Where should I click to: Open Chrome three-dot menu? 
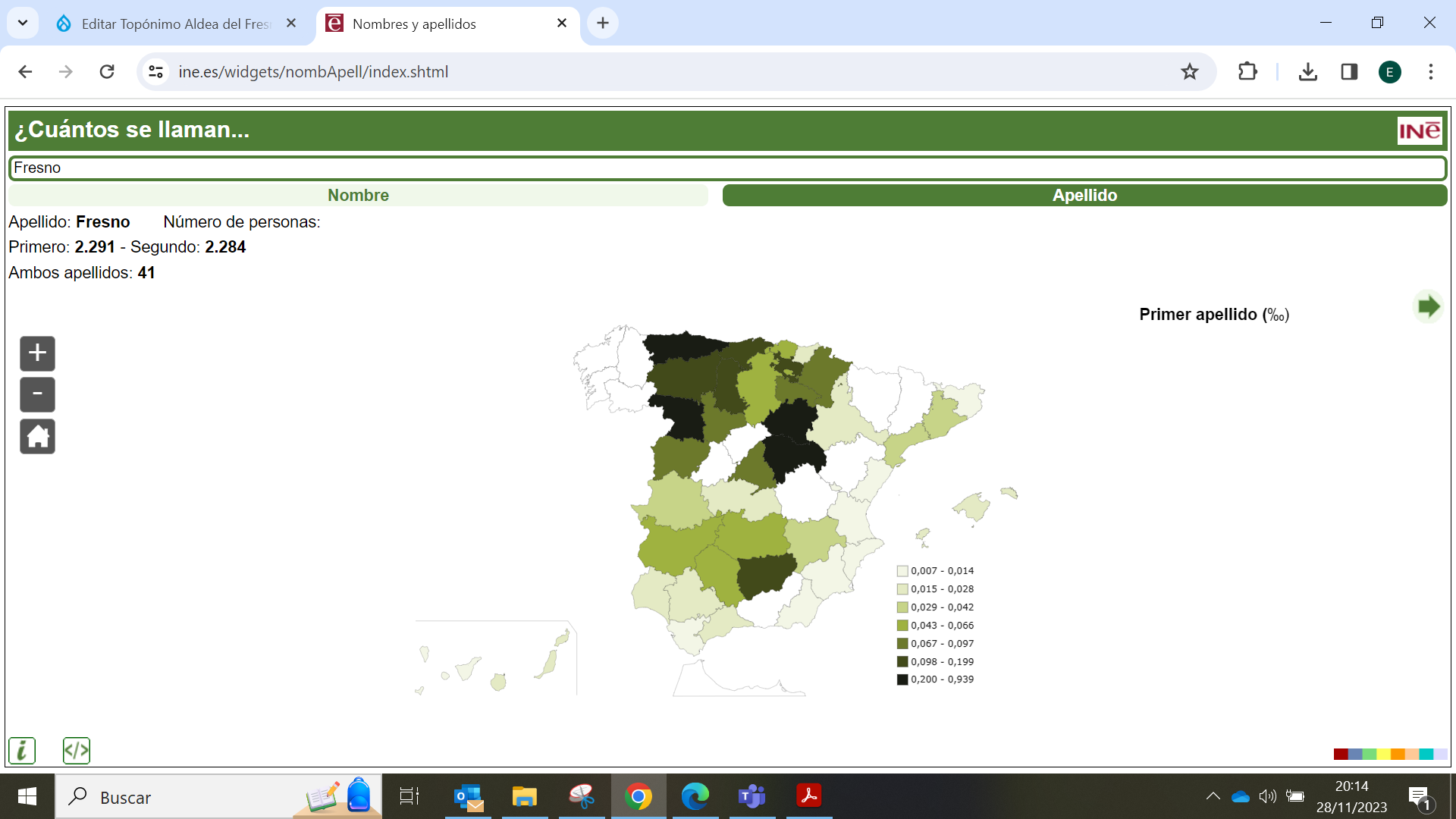pos(1431,72)
